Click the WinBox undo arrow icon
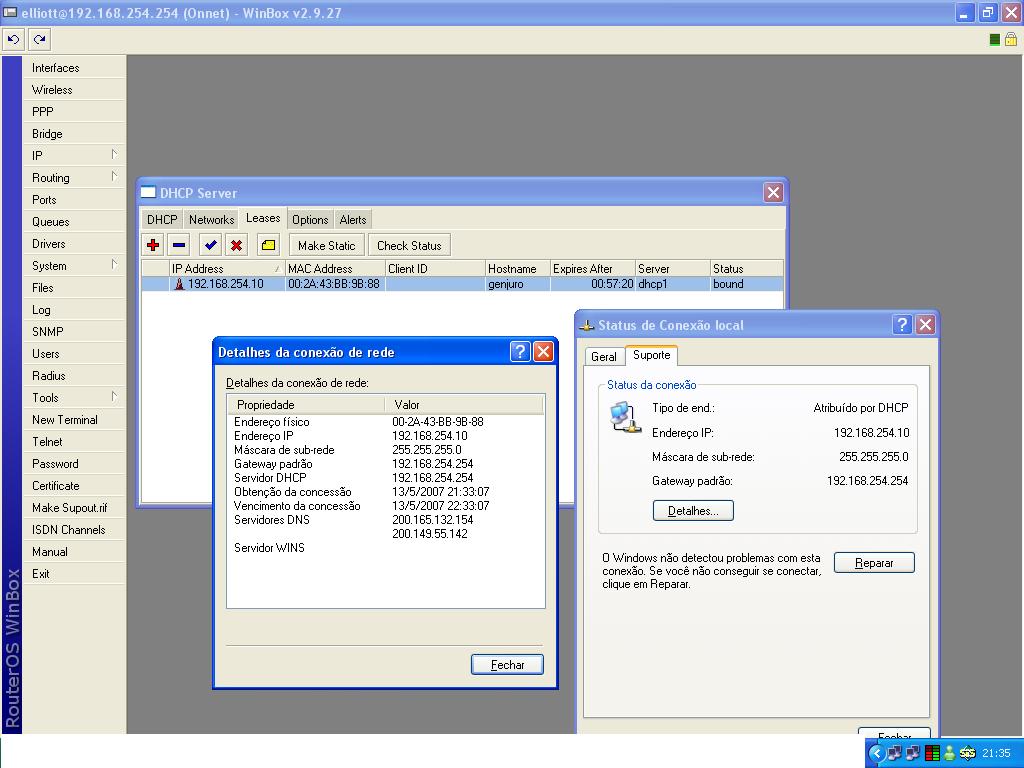The height and width of the screenshot is (768, 1024). click(14, 40)
